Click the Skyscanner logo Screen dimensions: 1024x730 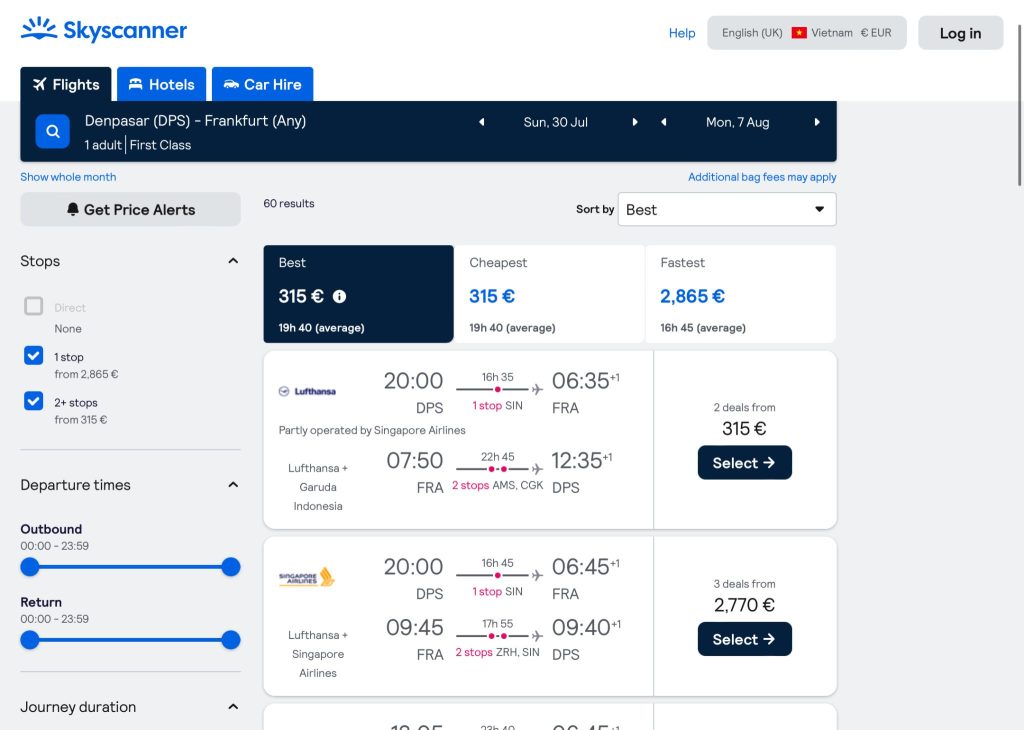(104, 30)
